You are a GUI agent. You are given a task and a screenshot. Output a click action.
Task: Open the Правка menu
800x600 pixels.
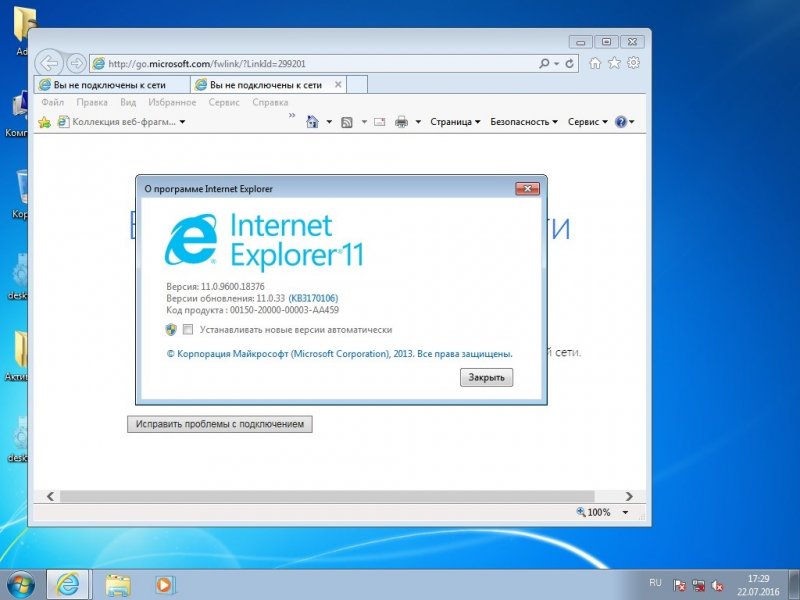coord(92,102)
